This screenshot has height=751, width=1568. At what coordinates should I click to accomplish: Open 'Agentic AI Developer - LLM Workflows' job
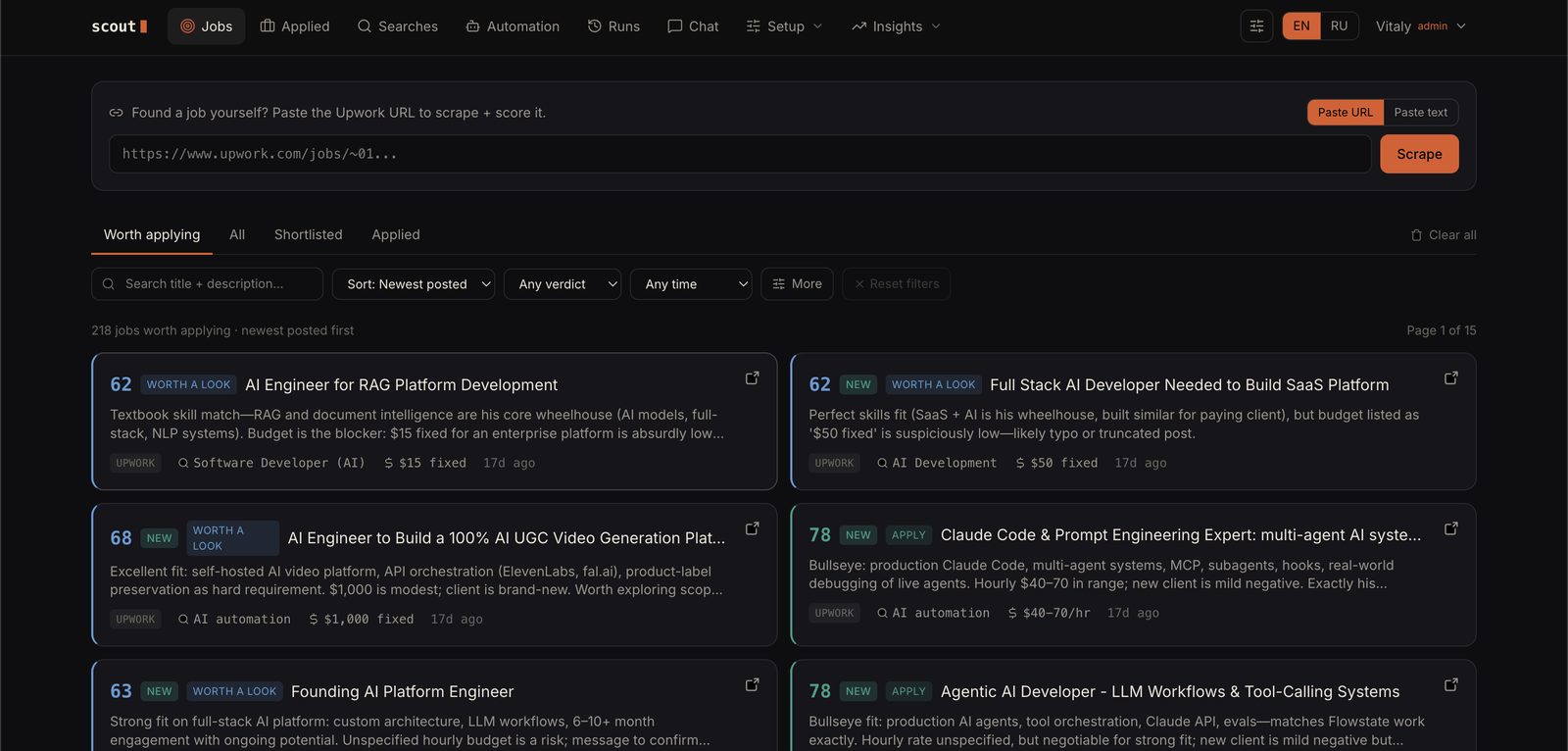tap(1170, 692)
